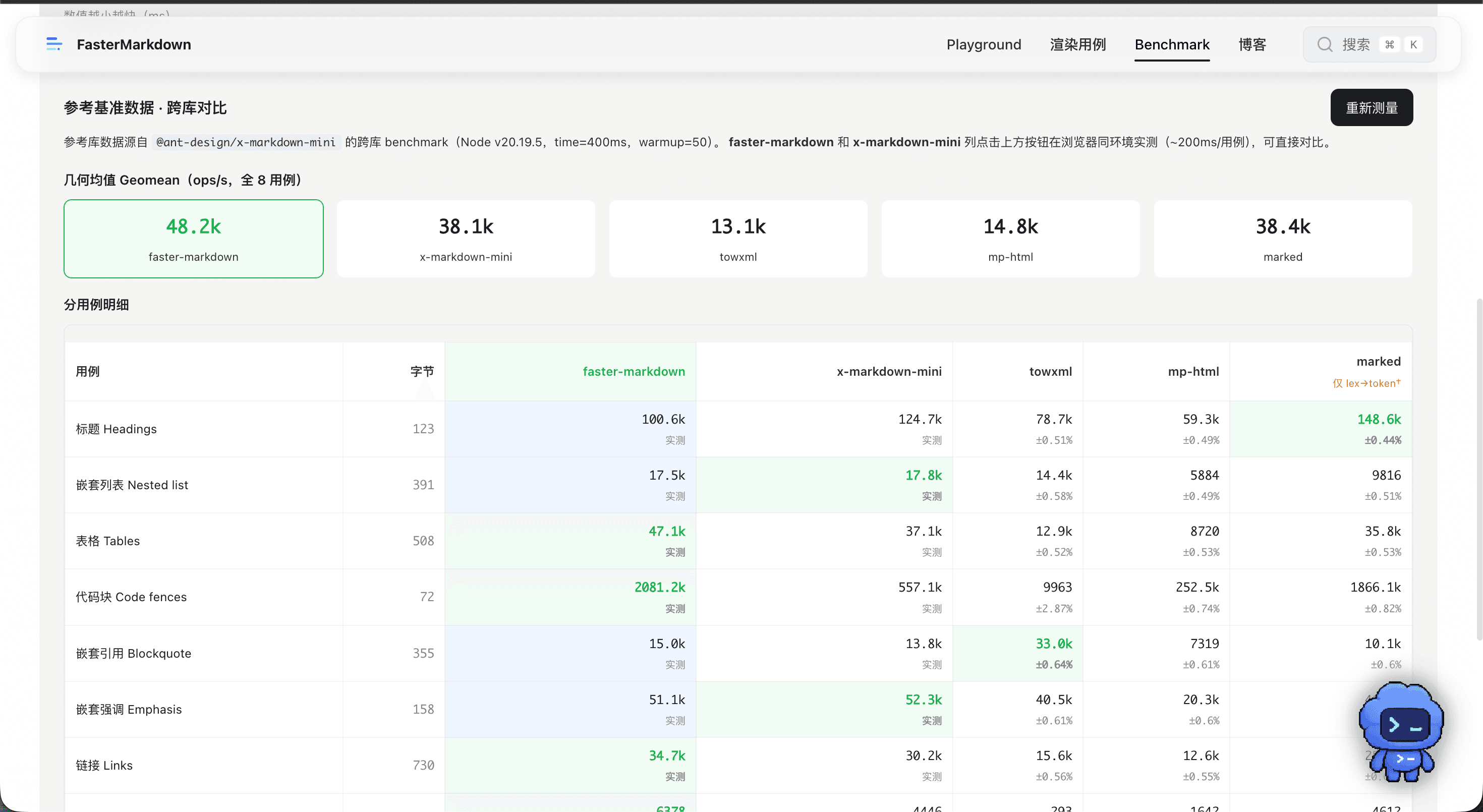Switch to 渲染用例 tab
The image size is (1483, 812).
[x=1078, y=44]
